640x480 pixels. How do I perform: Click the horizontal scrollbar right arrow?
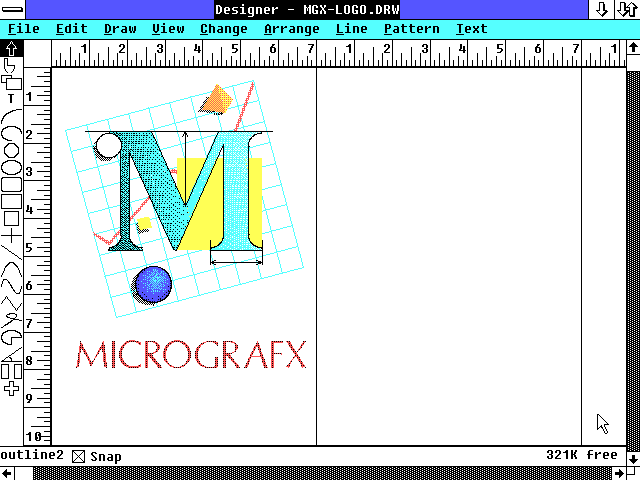(619, 473)
